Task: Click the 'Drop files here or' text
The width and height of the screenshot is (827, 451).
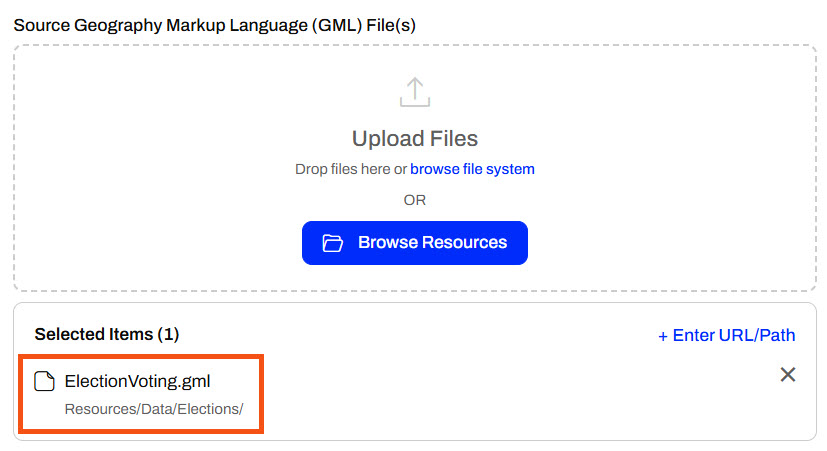Action: point(350,169)
